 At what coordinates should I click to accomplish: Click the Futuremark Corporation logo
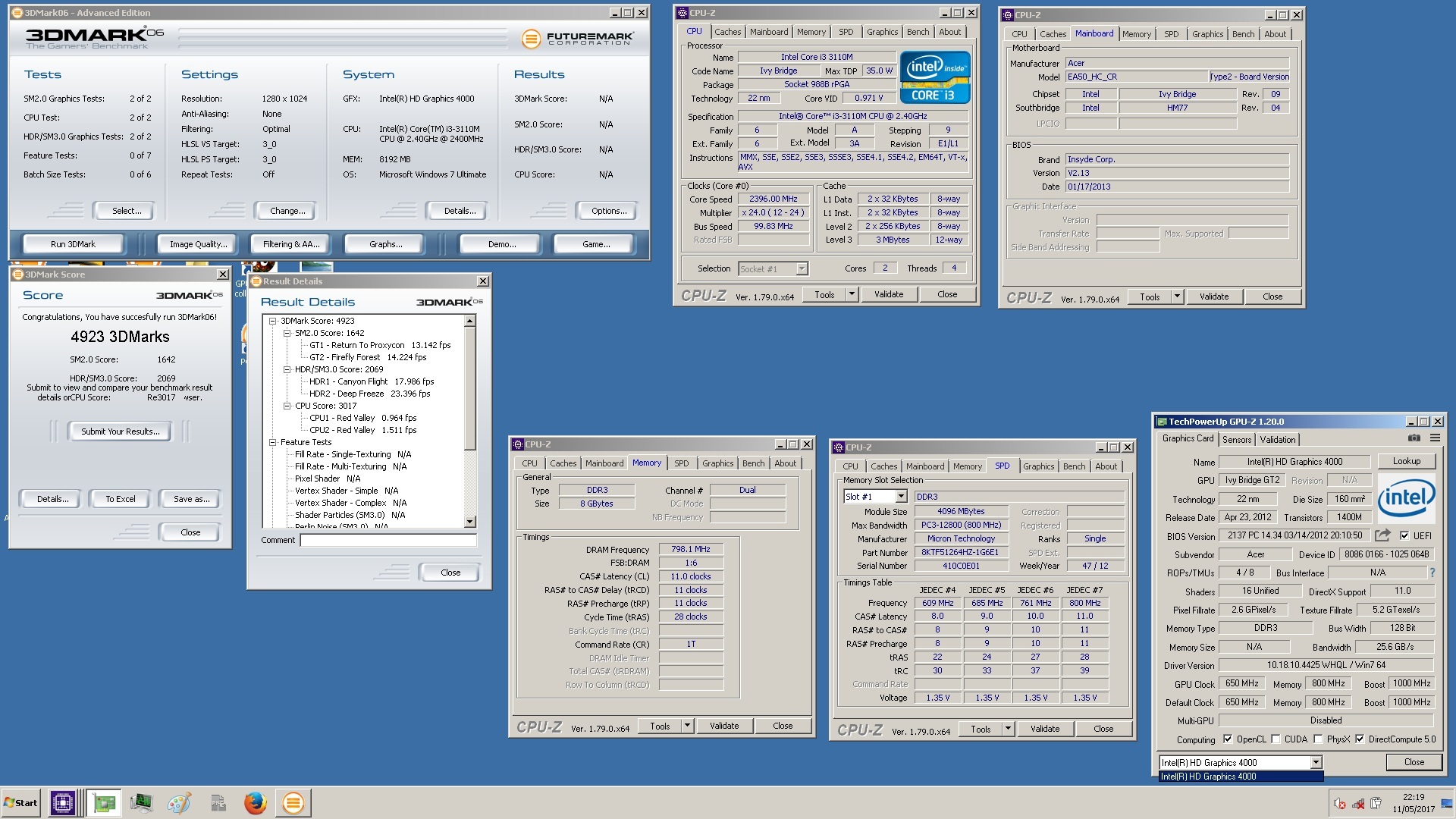tap(578, 38)
